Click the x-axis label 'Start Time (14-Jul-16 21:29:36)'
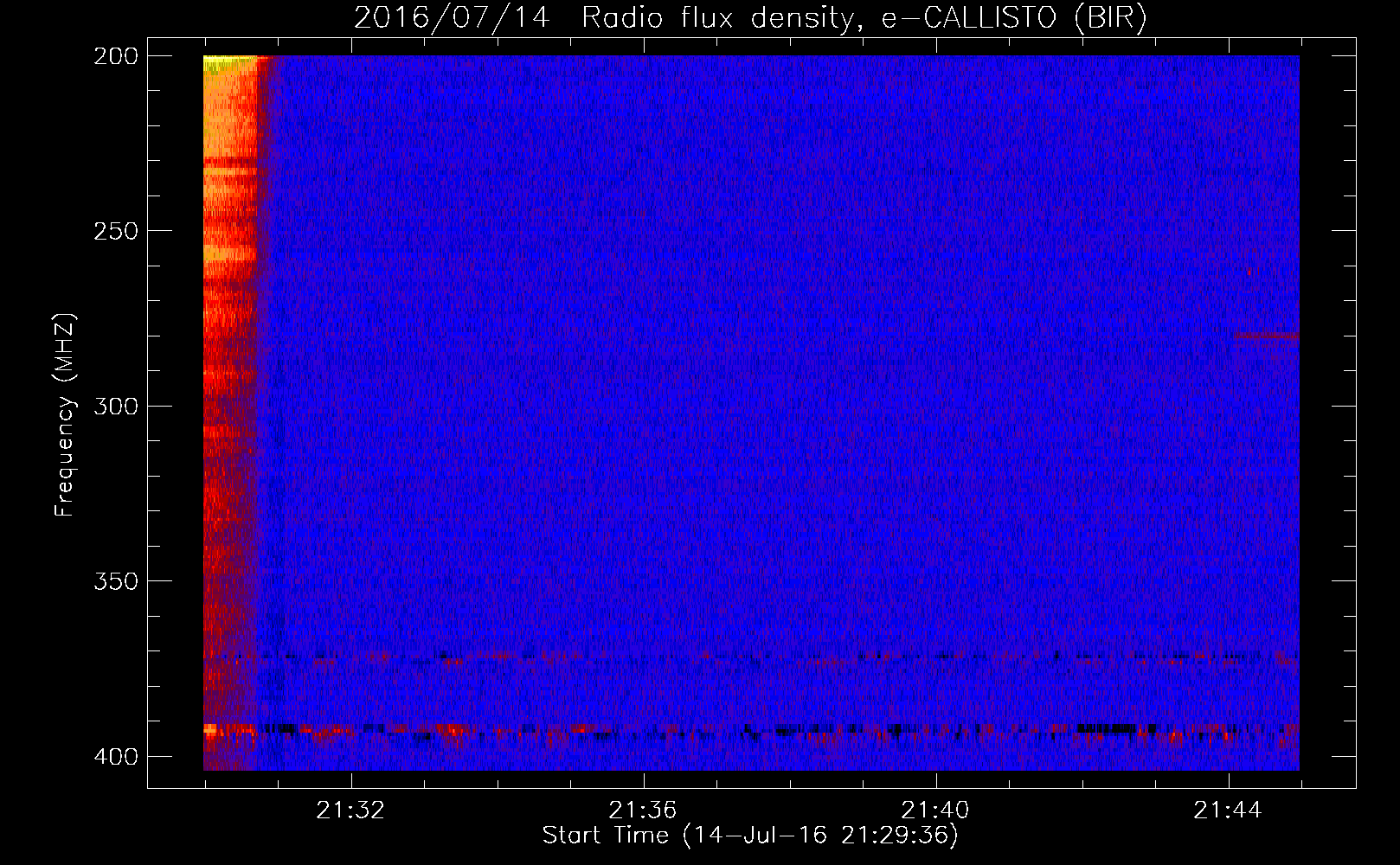The width and height of the screenshot is (1400, 865). point(750,836)
